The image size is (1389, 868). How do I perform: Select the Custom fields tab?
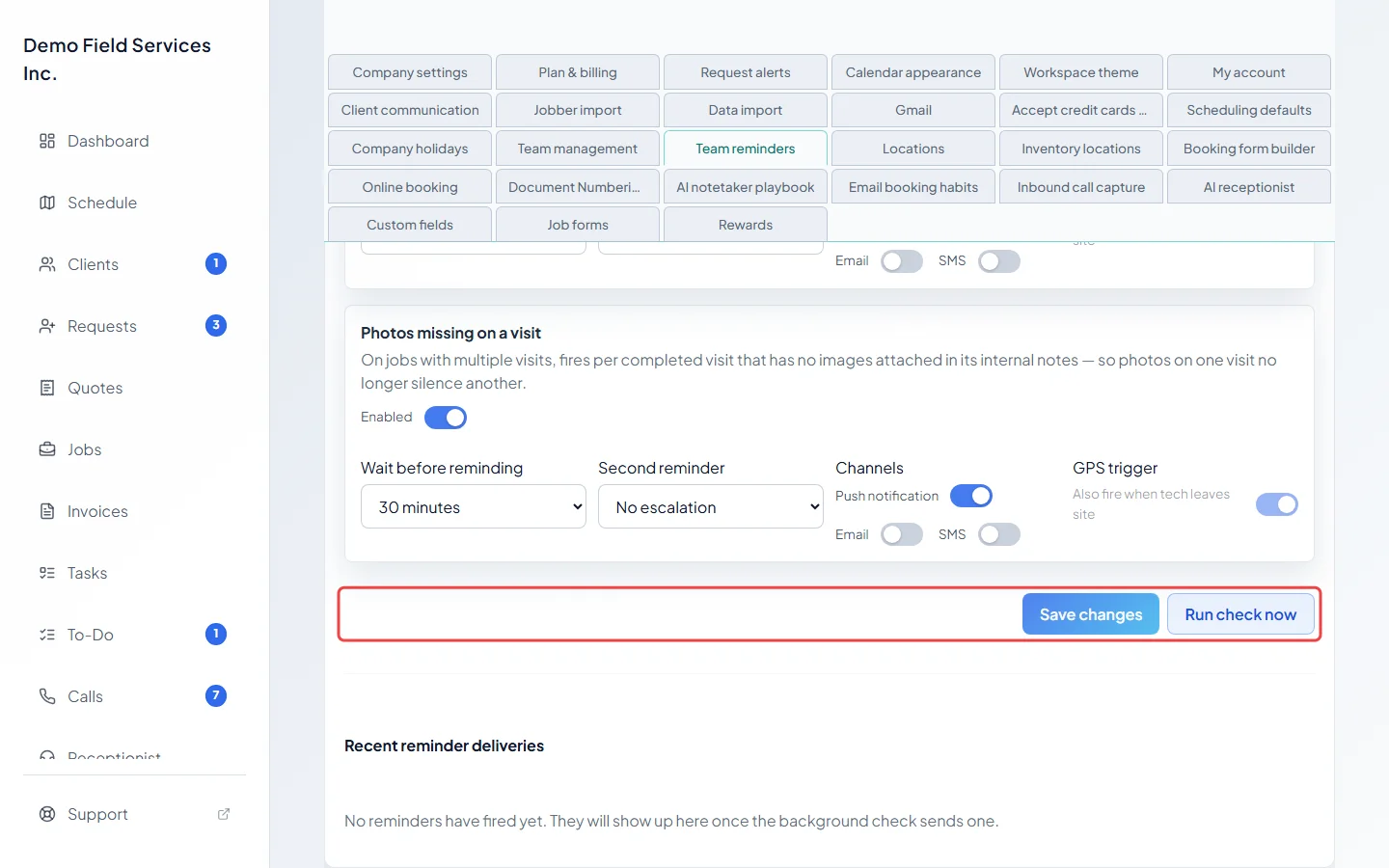(x=410, y=225)
